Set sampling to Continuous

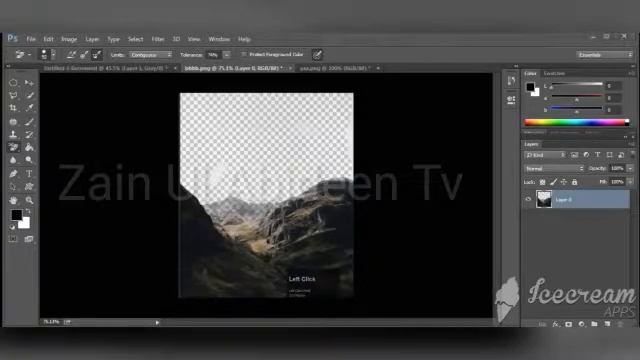coord(71,55)
